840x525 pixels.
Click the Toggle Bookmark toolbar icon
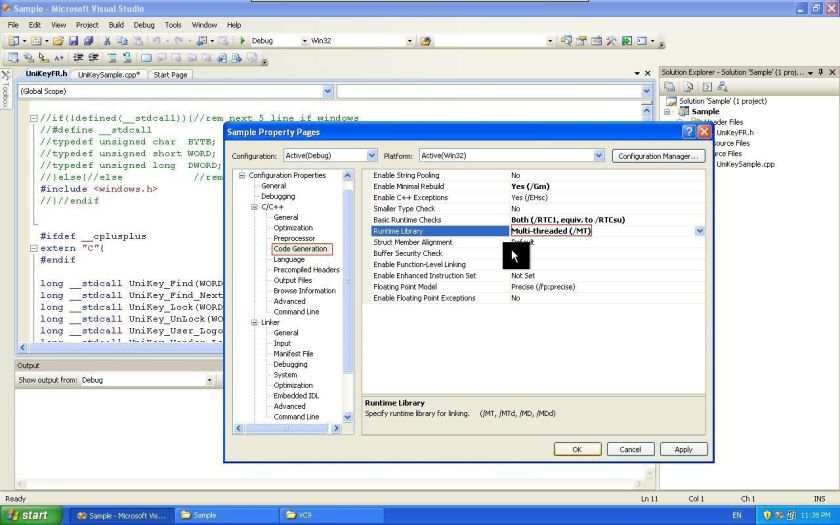click(146, 57)
